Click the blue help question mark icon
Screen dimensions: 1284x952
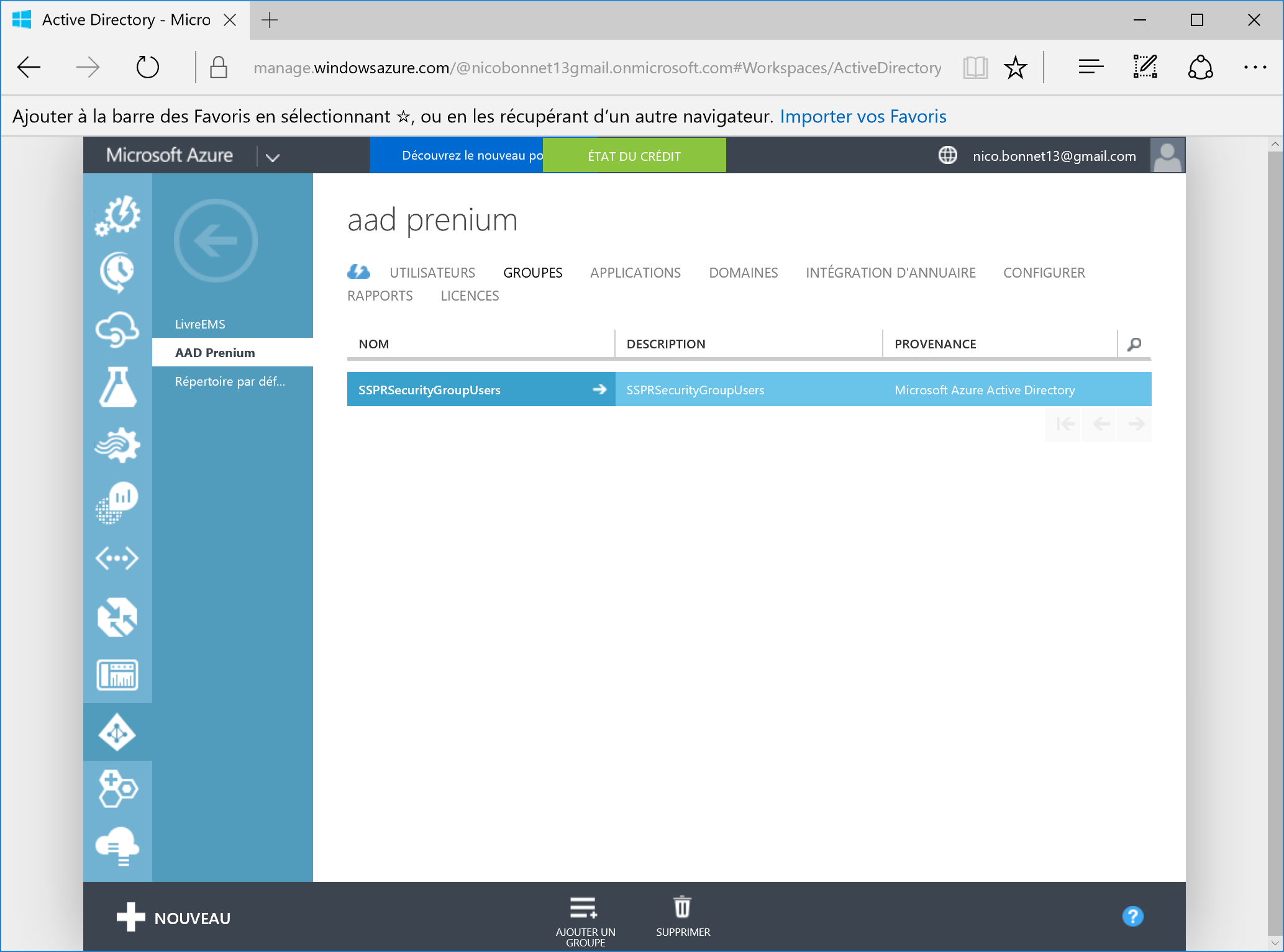(1132, 917)
